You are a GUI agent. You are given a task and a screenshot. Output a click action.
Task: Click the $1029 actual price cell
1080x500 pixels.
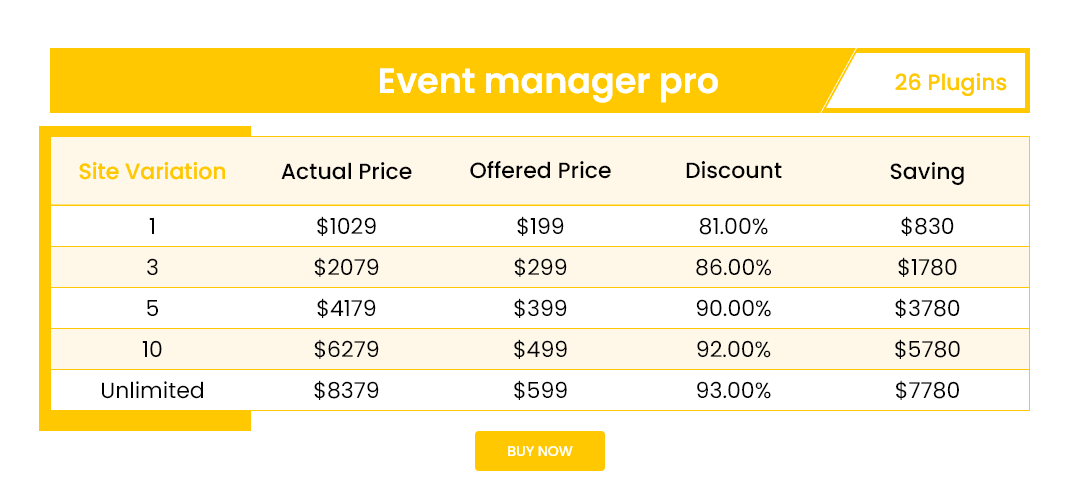click(x=346, y=226)
